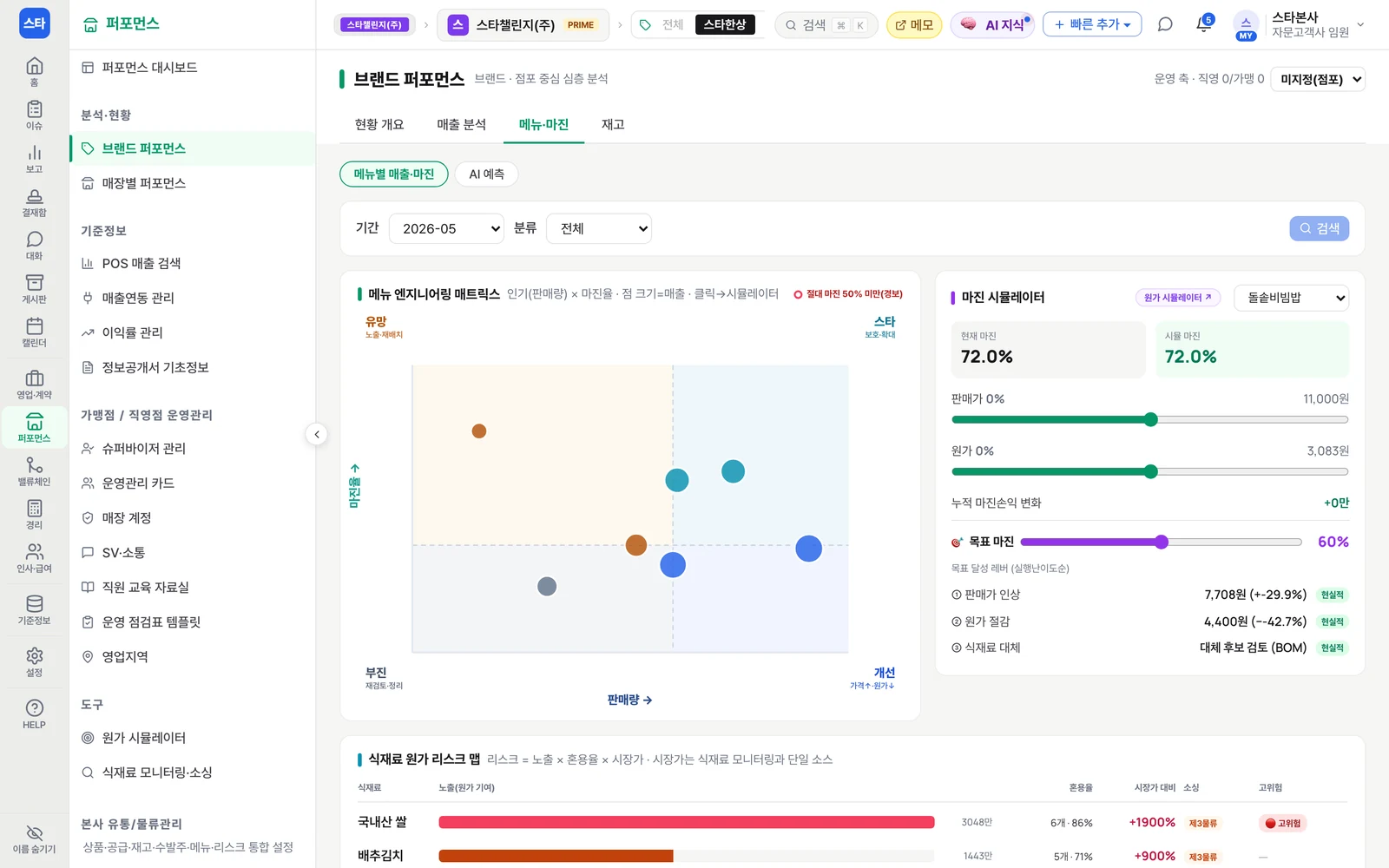The width and height of the screenshot is (1389, 868).
Task: Open the 메모 button in header
Action: pyautogui.click(x=914, y=24)
